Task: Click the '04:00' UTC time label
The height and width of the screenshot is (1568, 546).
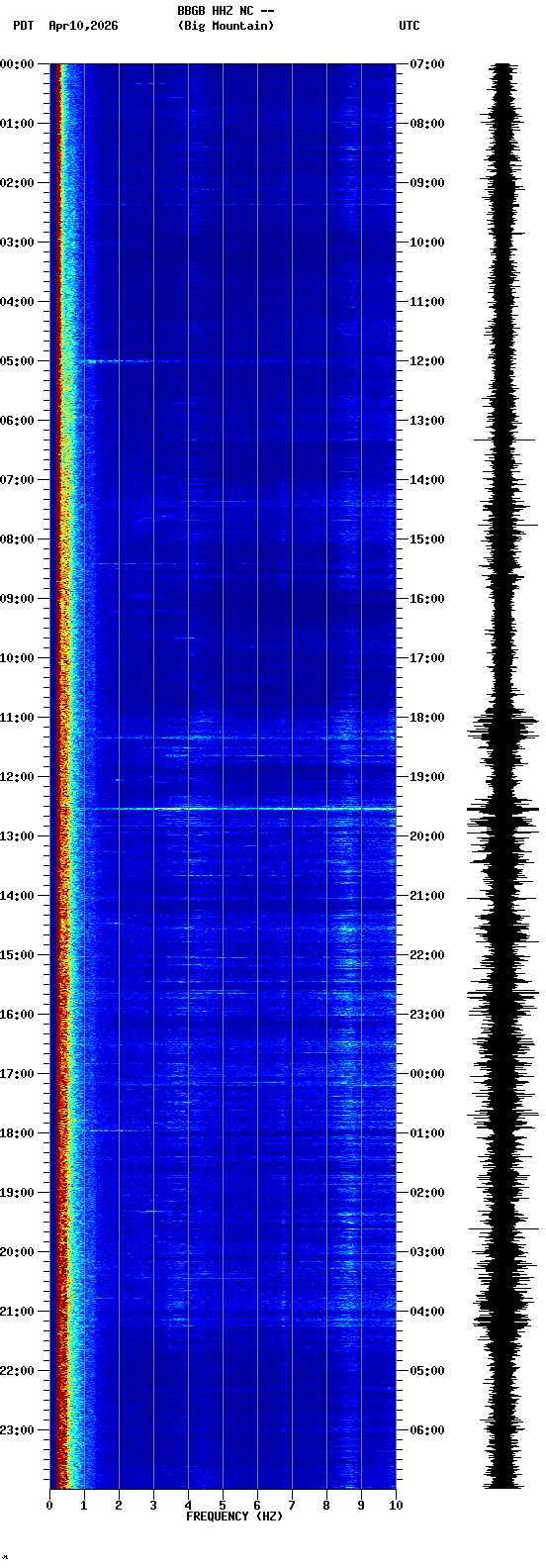Action: pyautogui.click(x=427, y=1312)
